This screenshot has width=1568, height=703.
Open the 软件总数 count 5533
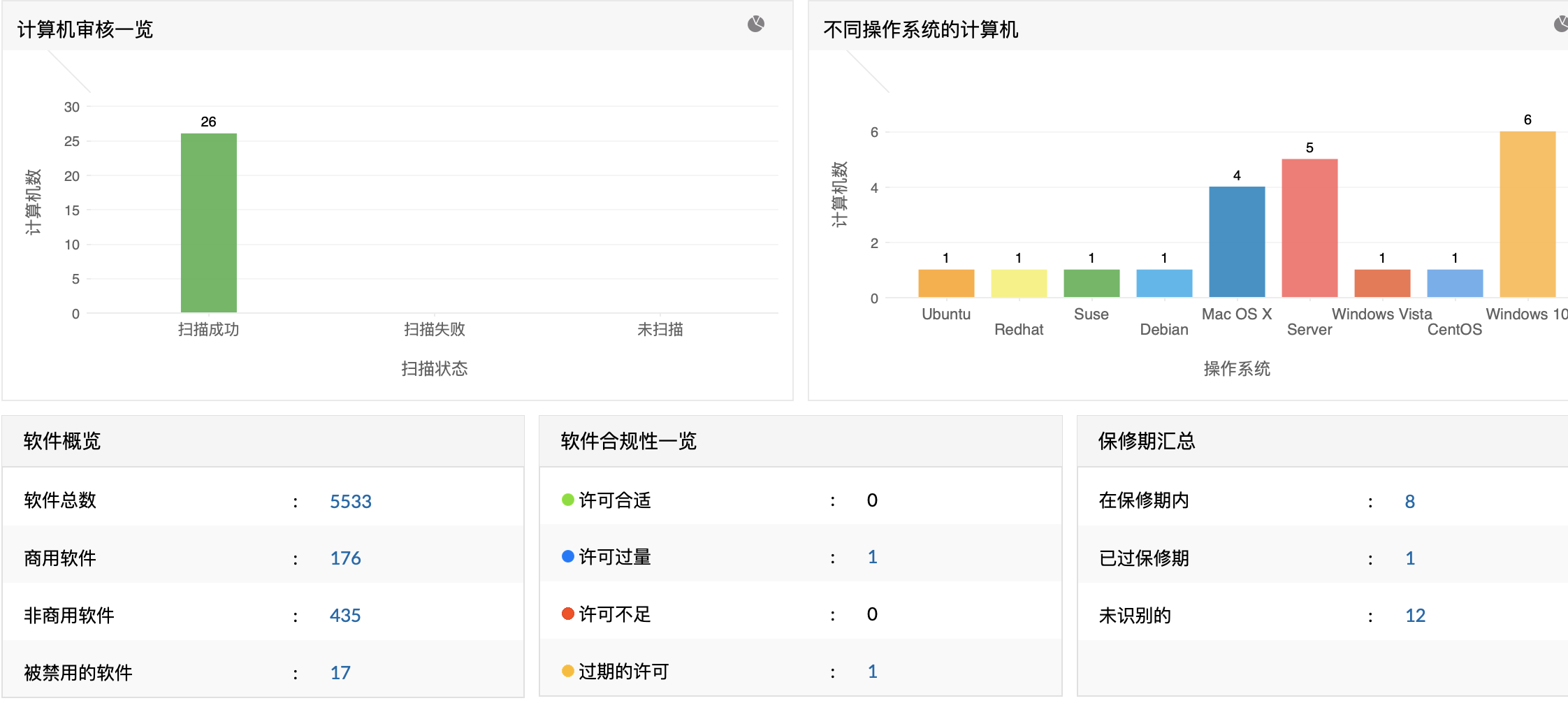pyautogui.click(x=351, y=501)
